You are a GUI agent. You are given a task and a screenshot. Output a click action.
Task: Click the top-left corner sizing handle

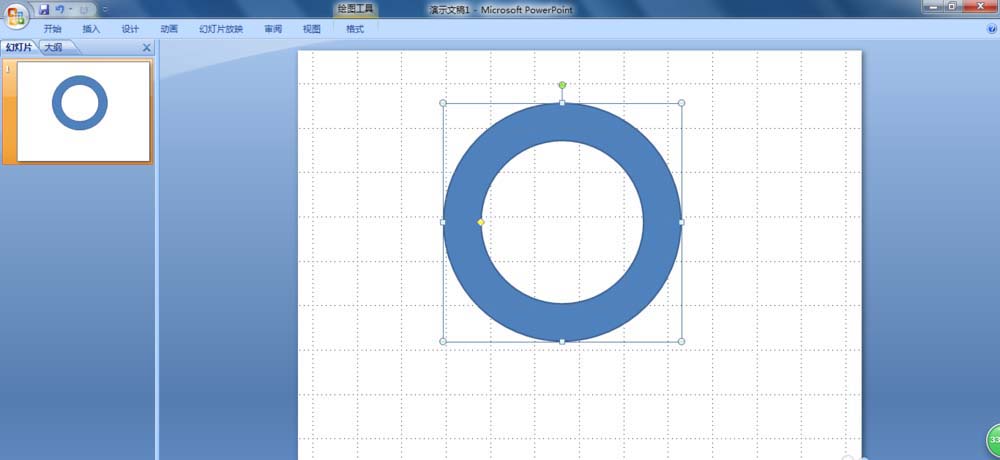[x=443, y=103]
